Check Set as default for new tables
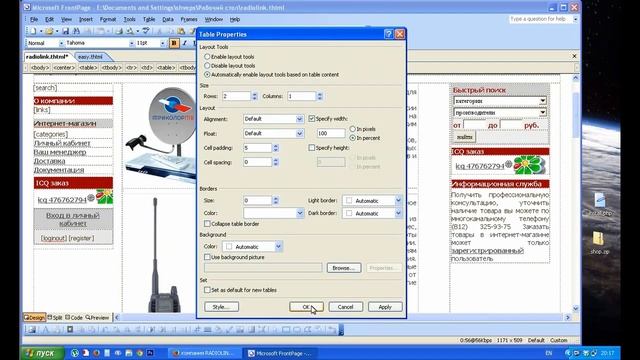640x360 pixels. (x=207, y=290)
